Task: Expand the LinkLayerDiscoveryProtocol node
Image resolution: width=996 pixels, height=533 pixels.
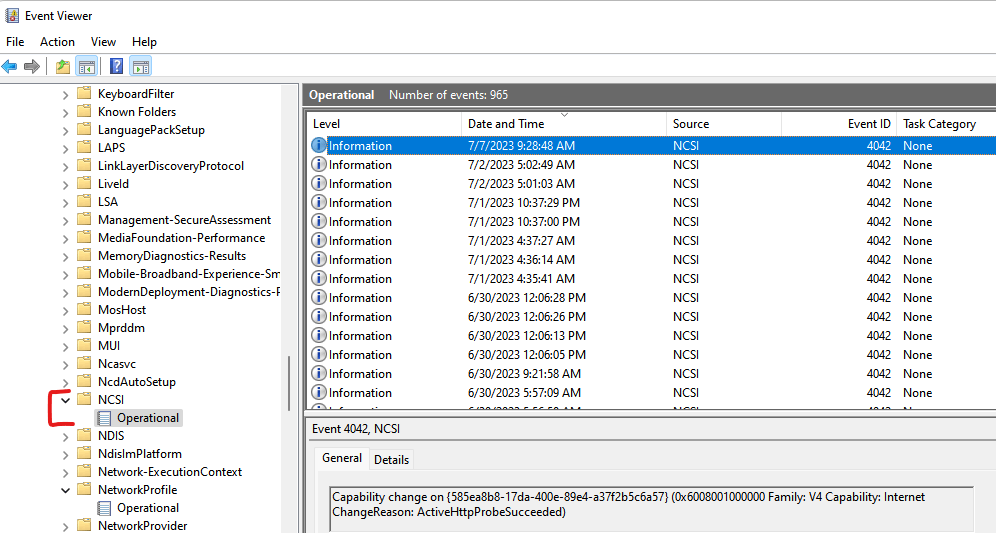Action: (65, 167)
